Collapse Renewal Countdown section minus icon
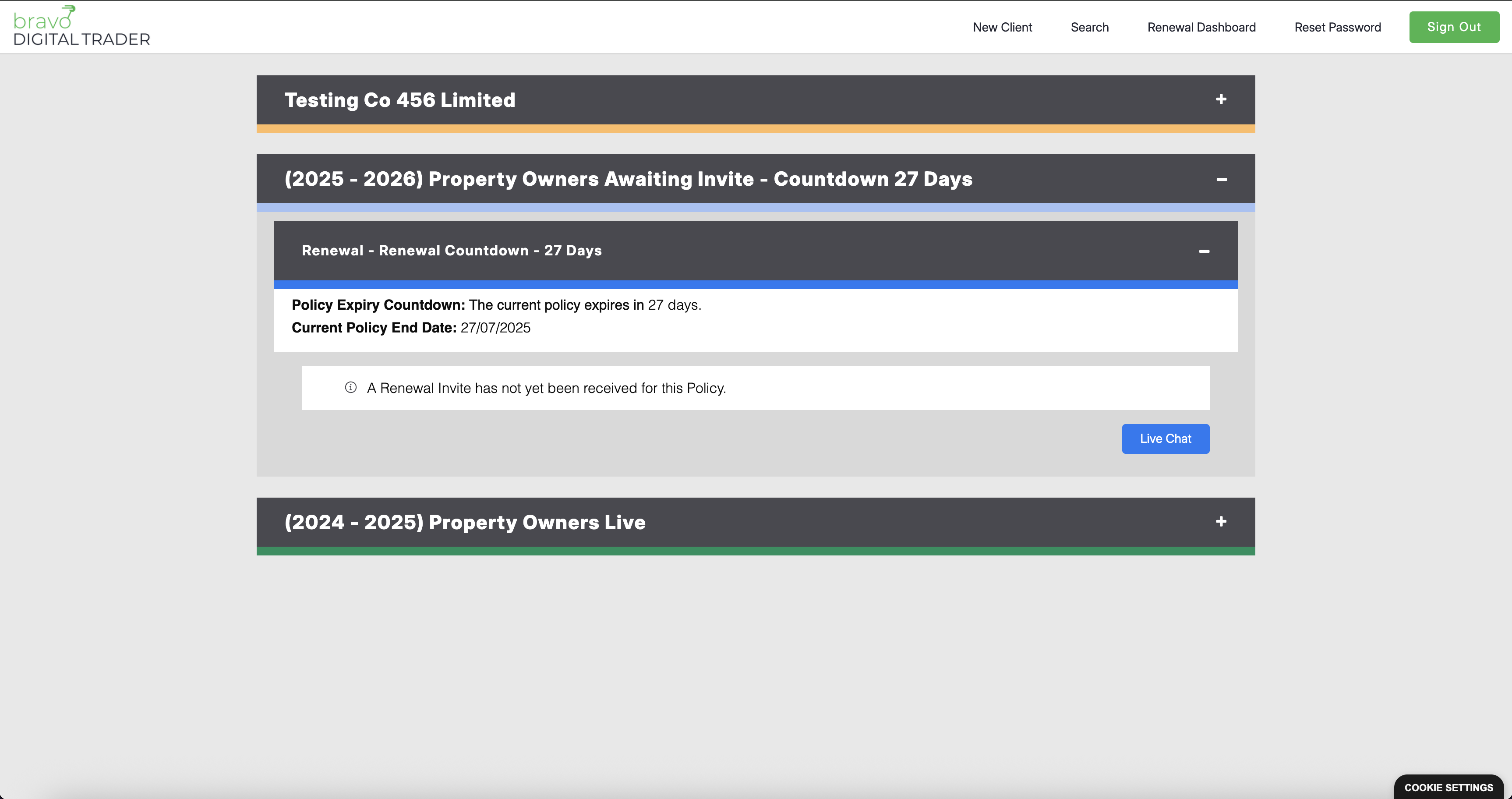This screenshot has width=1512, height=799. [x=1204, y=251]
